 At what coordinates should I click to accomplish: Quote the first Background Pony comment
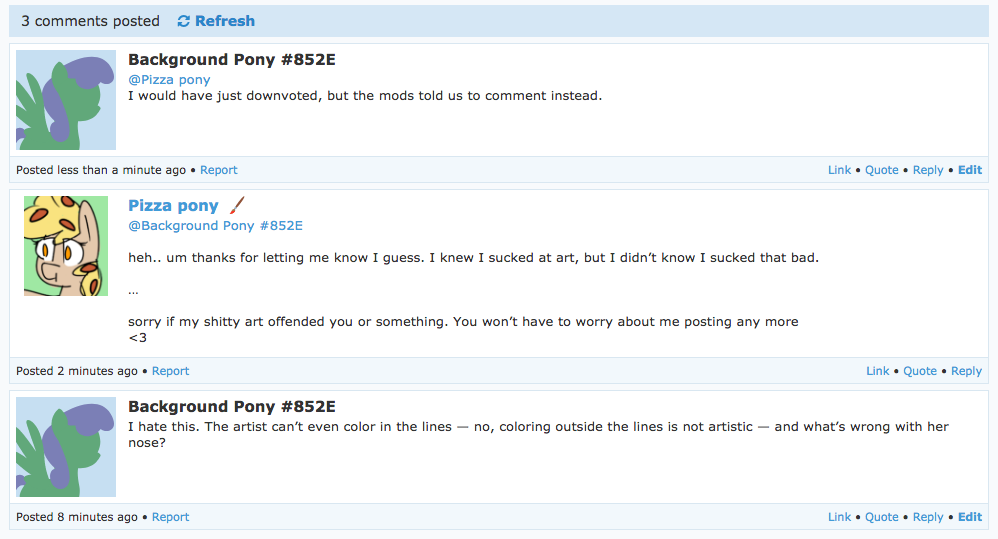pyautogui.click(x=881, y=170)
